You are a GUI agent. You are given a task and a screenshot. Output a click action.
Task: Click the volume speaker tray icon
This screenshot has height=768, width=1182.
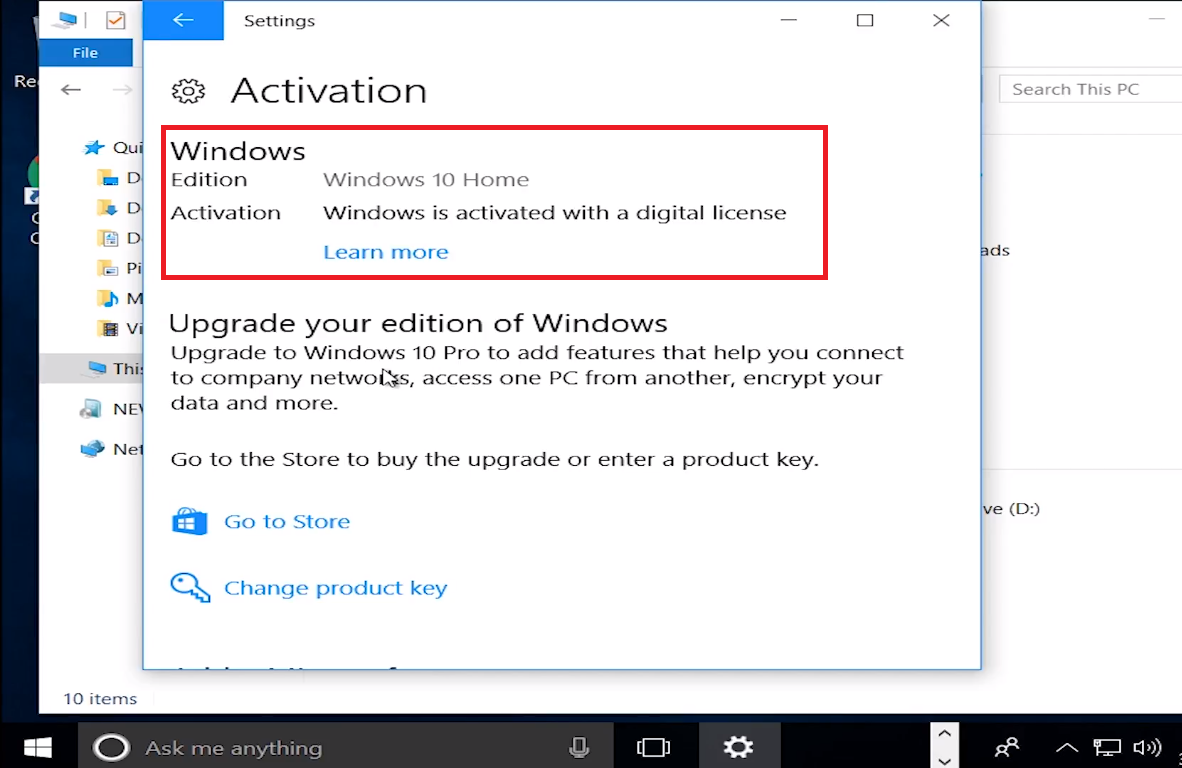pos(1146,747)
